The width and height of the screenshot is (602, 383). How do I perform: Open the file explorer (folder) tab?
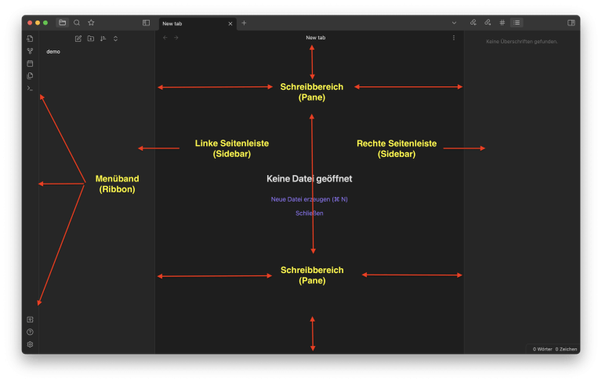point(62,23)
